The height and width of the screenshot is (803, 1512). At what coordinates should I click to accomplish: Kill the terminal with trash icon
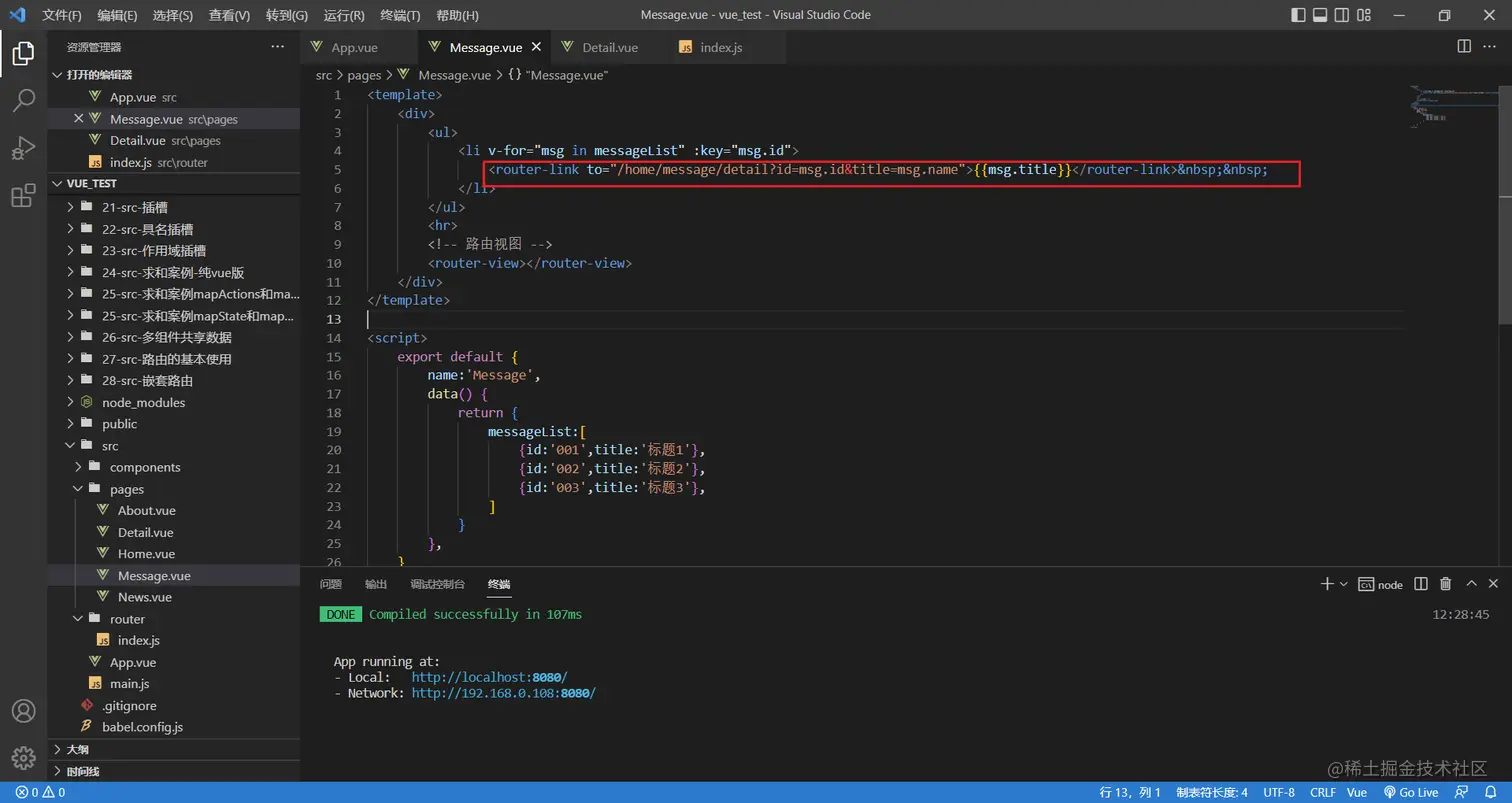point(1445,584)
